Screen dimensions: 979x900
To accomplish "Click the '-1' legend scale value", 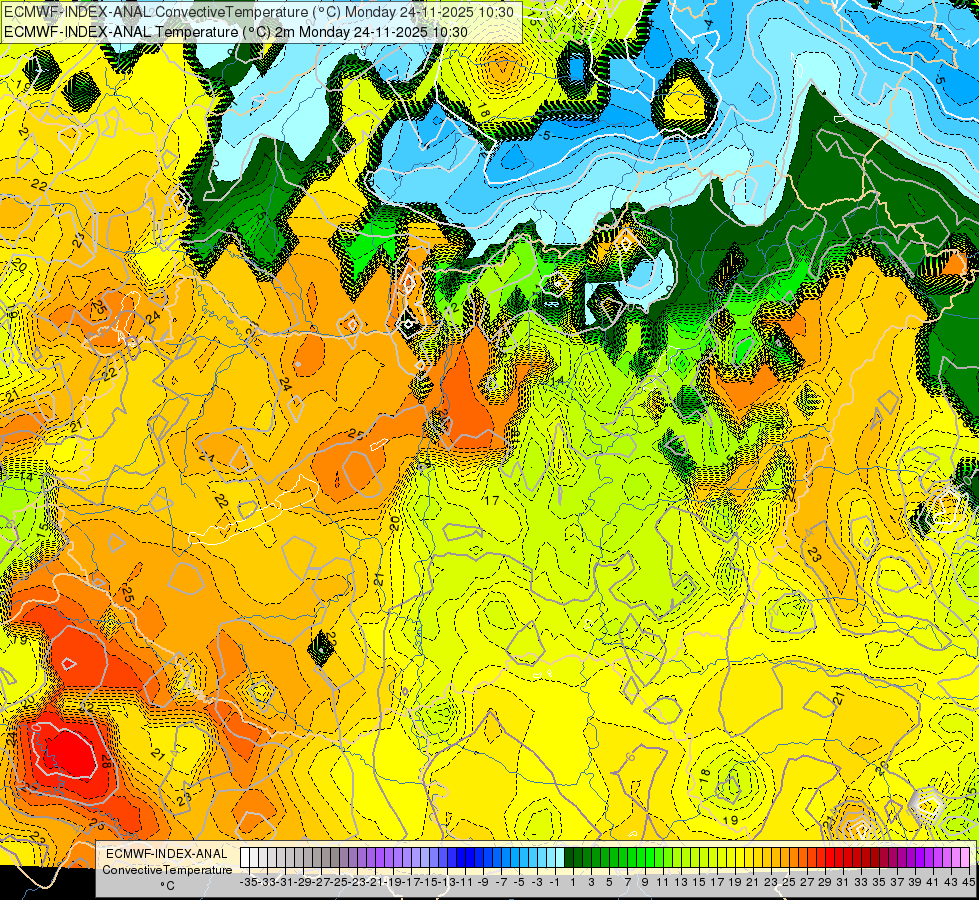I will 555,883.
